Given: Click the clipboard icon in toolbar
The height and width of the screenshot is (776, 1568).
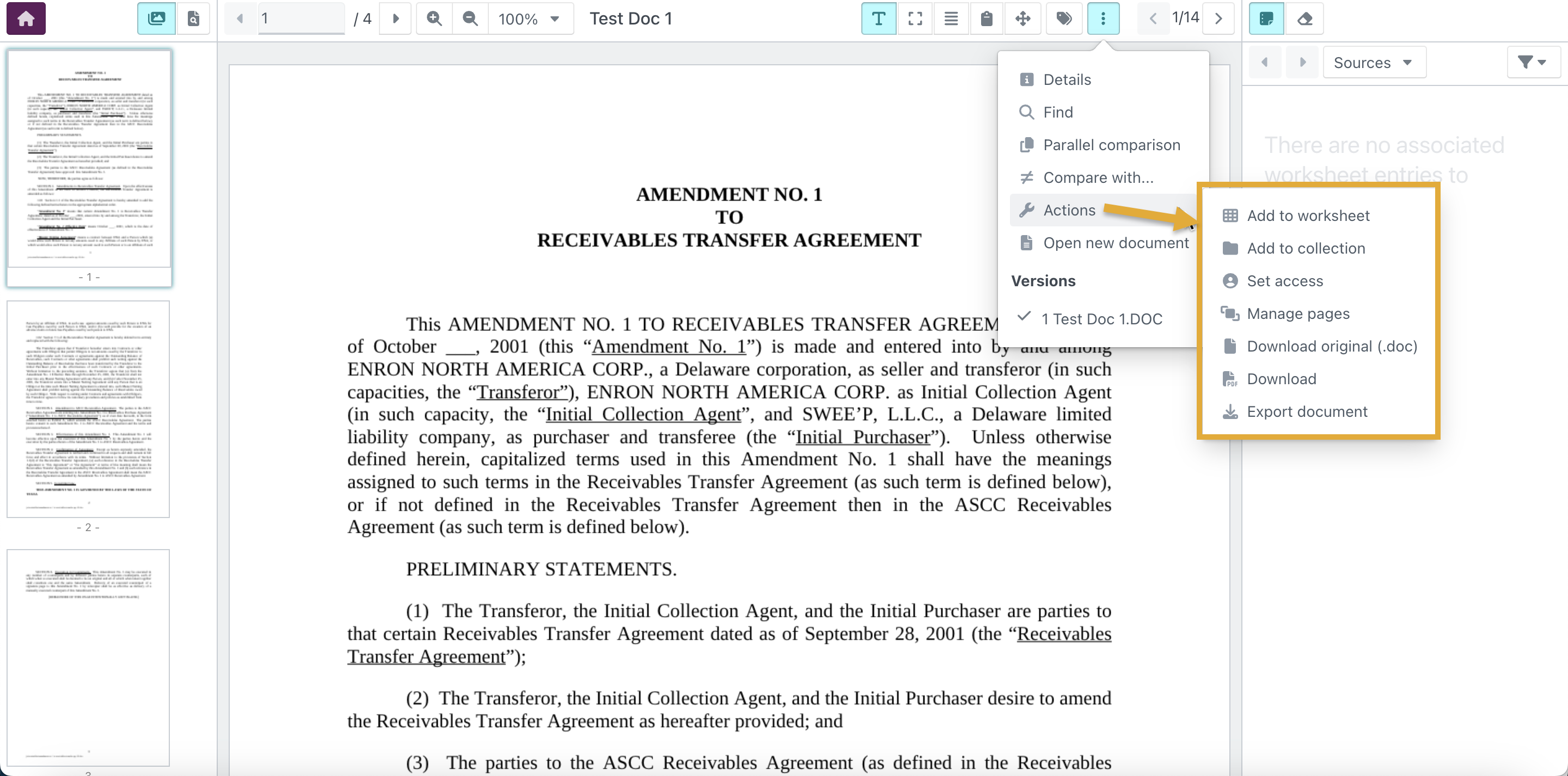Looking at the screenshot, I should tap(987, 19).
